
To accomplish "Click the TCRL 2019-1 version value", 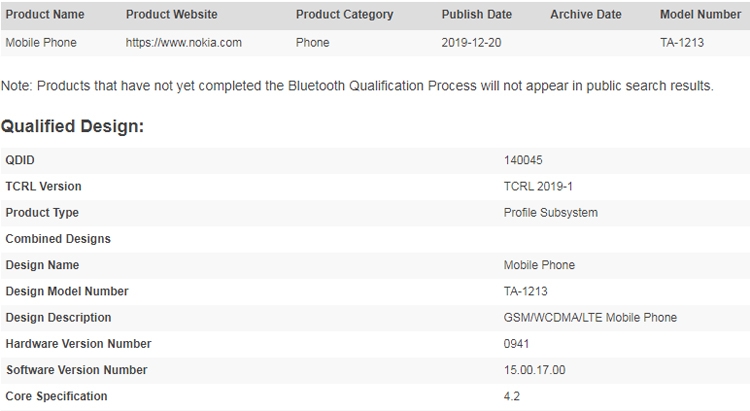I will tap(537, 186).
